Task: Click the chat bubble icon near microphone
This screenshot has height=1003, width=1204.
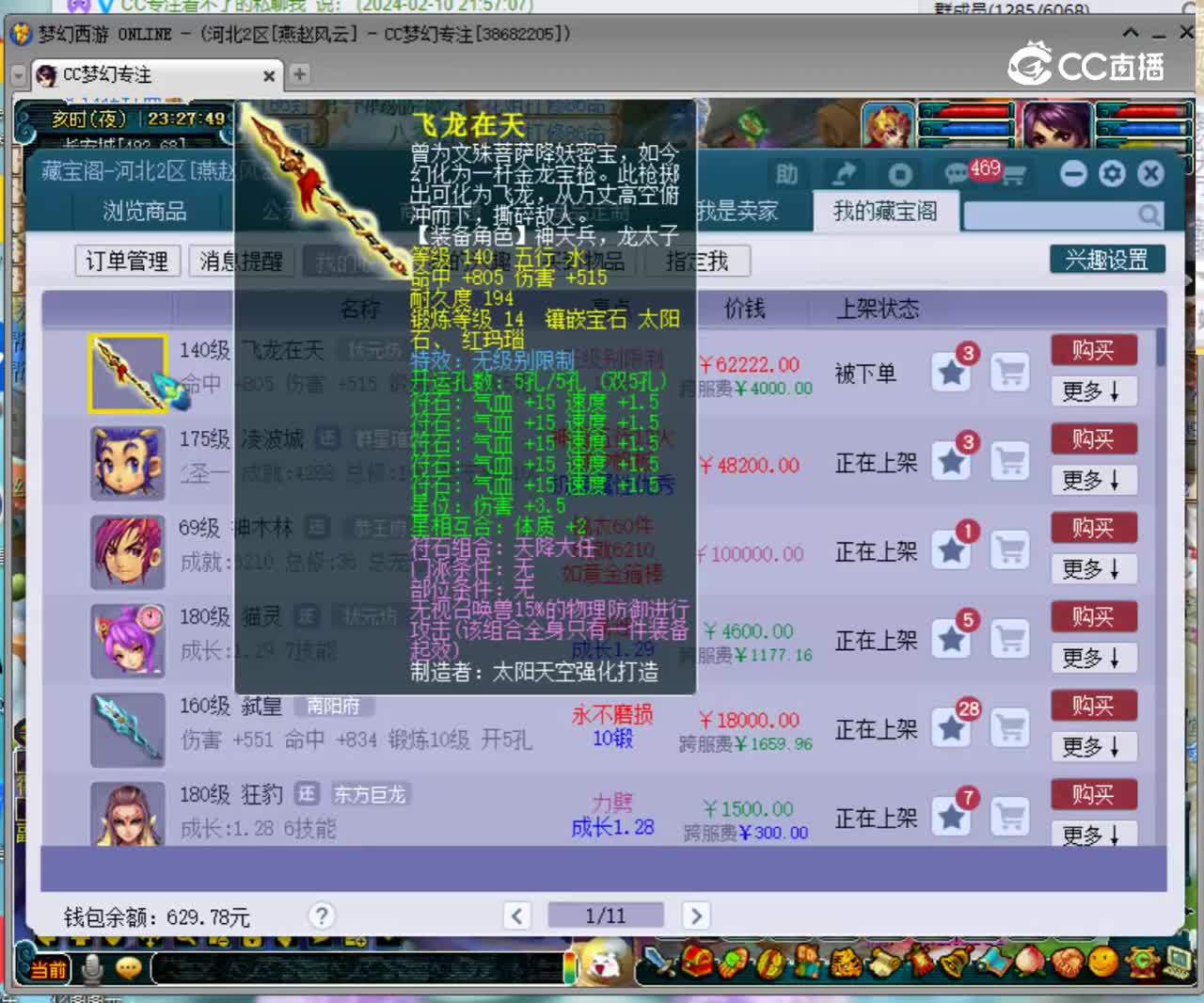Action: pyautogui.click(x=128, y=967)
